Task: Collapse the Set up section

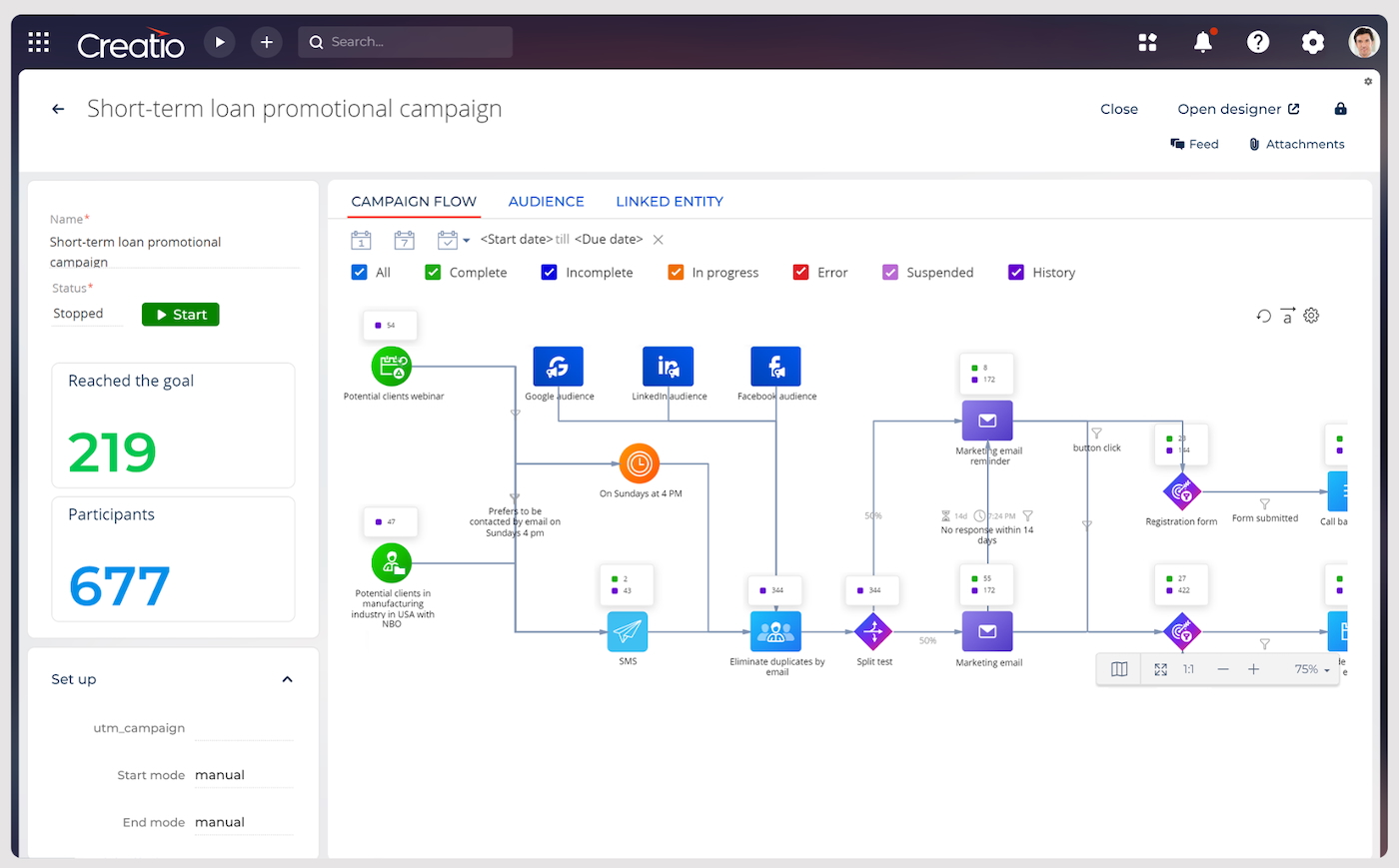Action: tap(288, 679)
